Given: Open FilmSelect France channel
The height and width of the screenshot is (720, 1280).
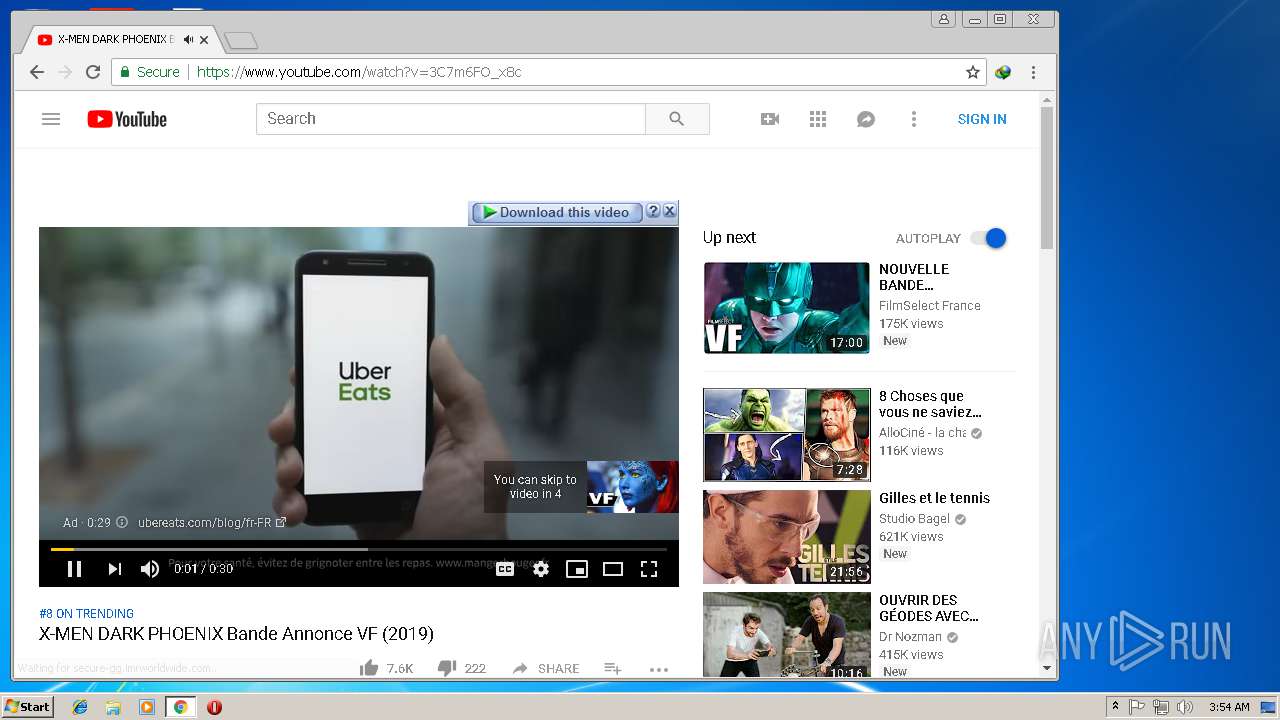Looking at the screenshot, I should click(930, 306).
